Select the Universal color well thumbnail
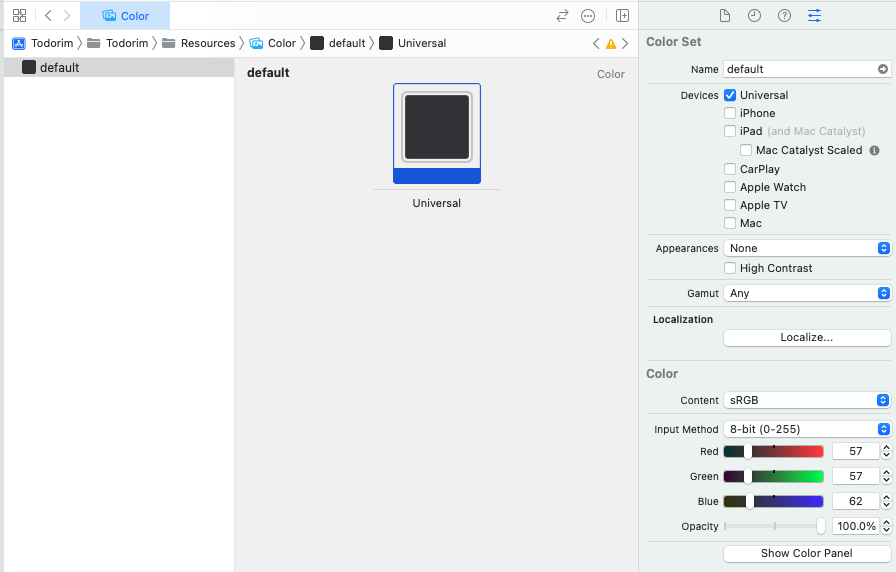 pos(437,133)
